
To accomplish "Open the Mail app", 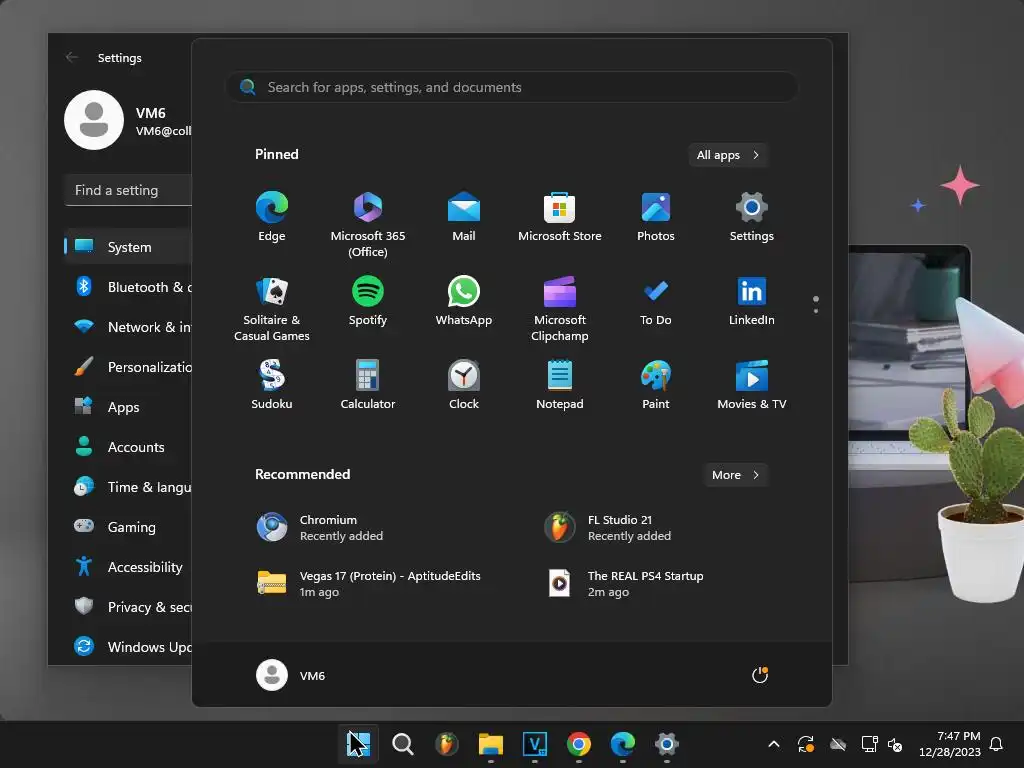I will pyautogui.click(x=464, y=217).
